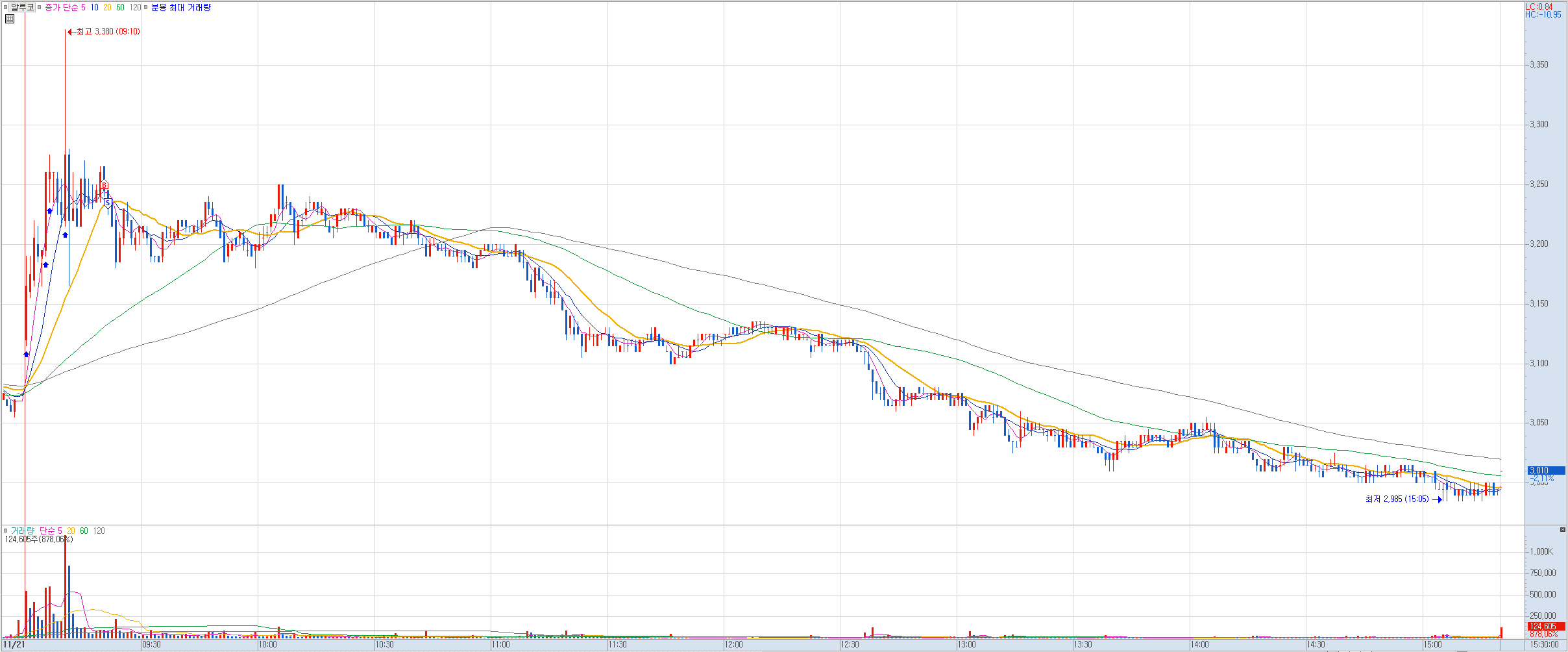The width and height of the screenshot is (1568, 652).
Task: Select the 거래량 volume indicator label
Action: pyautogui.click(x=23, y=531)
